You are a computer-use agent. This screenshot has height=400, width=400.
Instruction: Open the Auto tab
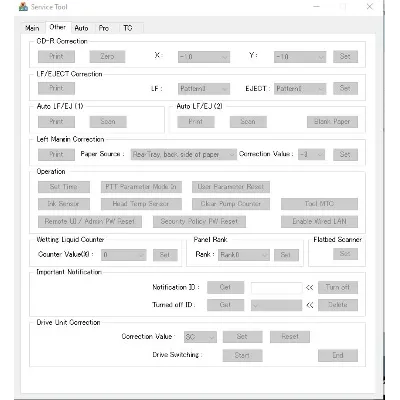81,28
